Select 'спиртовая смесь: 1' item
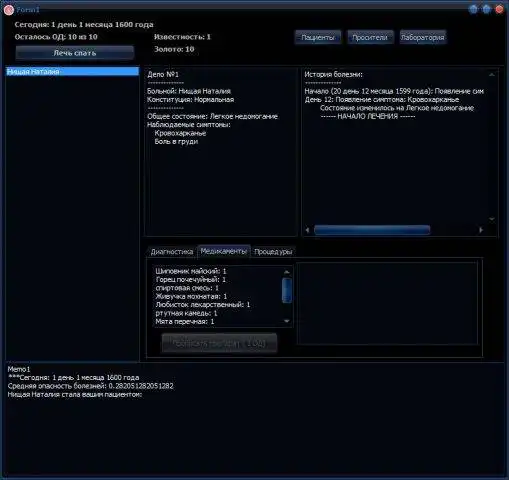This screenshot has width=509, height=480. [x=187, y=288]
